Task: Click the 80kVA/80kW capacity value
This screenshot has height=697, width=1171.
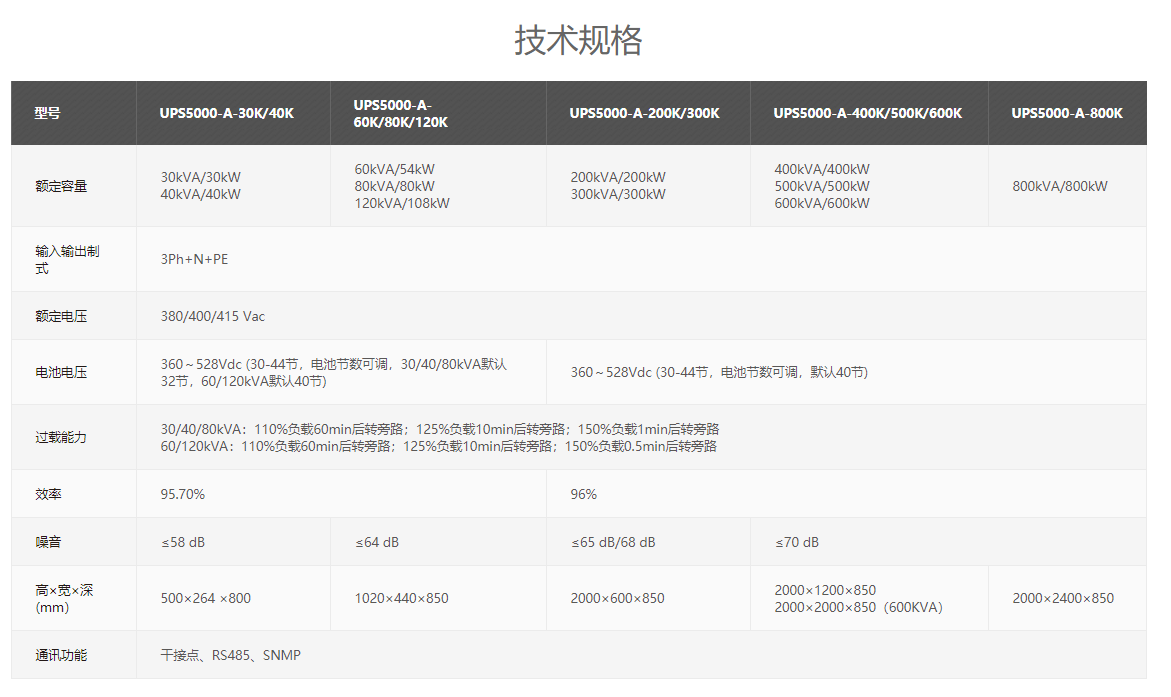Action: 394,186
